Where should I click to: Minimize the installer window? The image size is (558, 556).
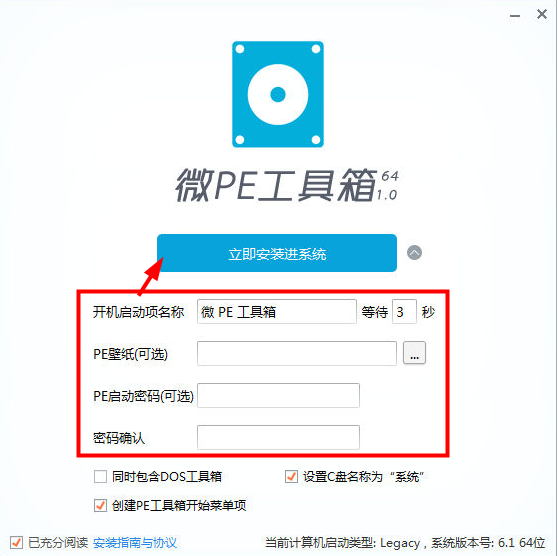click(x=515, y=16)
